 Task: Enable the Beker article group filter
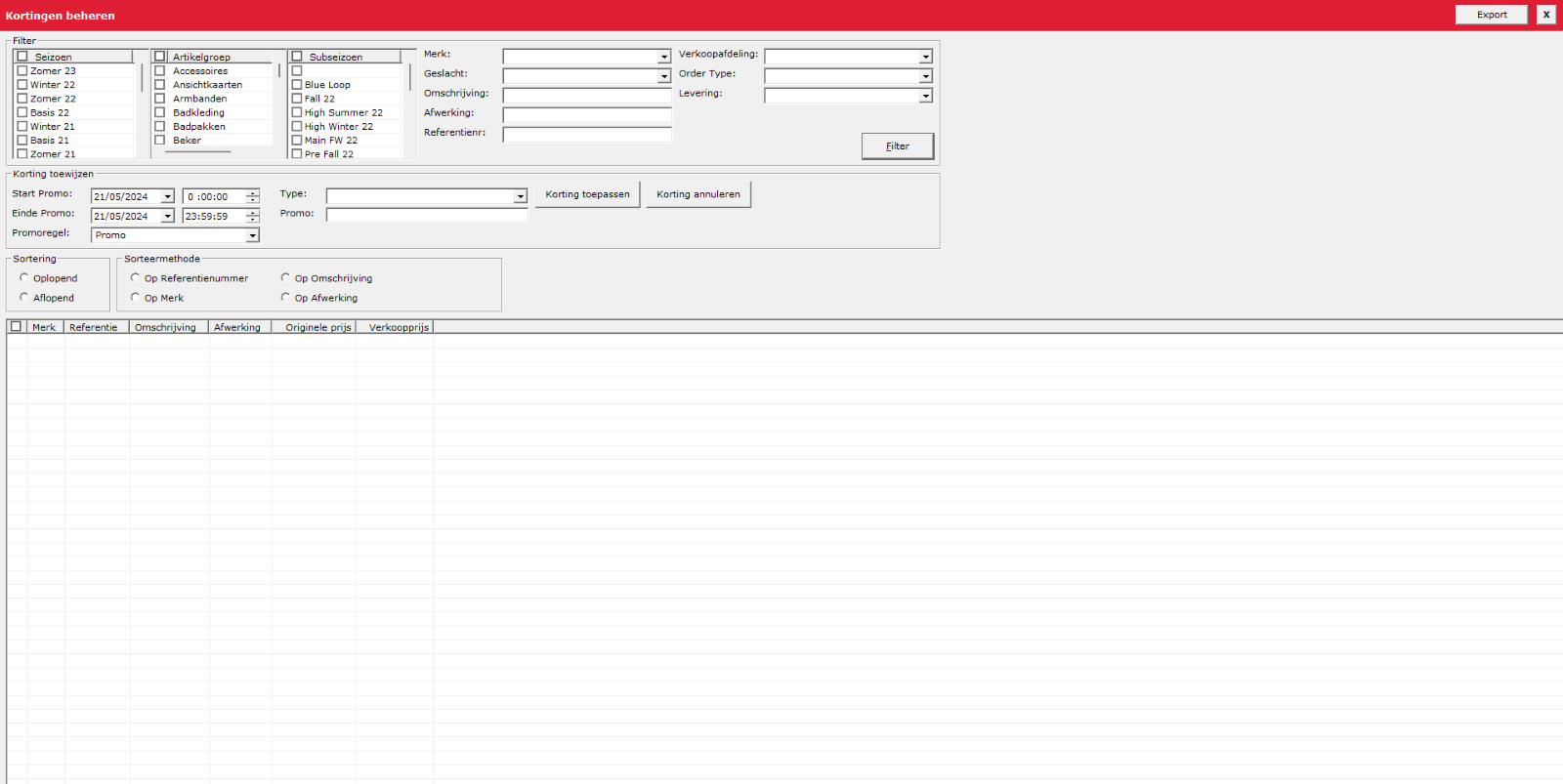tap(160, 141)
